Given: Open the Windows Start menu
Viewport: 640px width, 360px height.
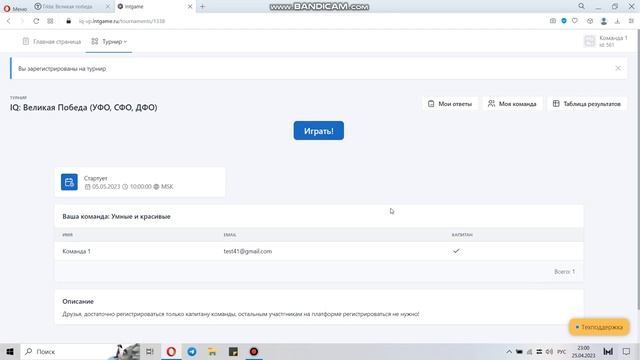Looking at the screenshot, I should 10,351.
